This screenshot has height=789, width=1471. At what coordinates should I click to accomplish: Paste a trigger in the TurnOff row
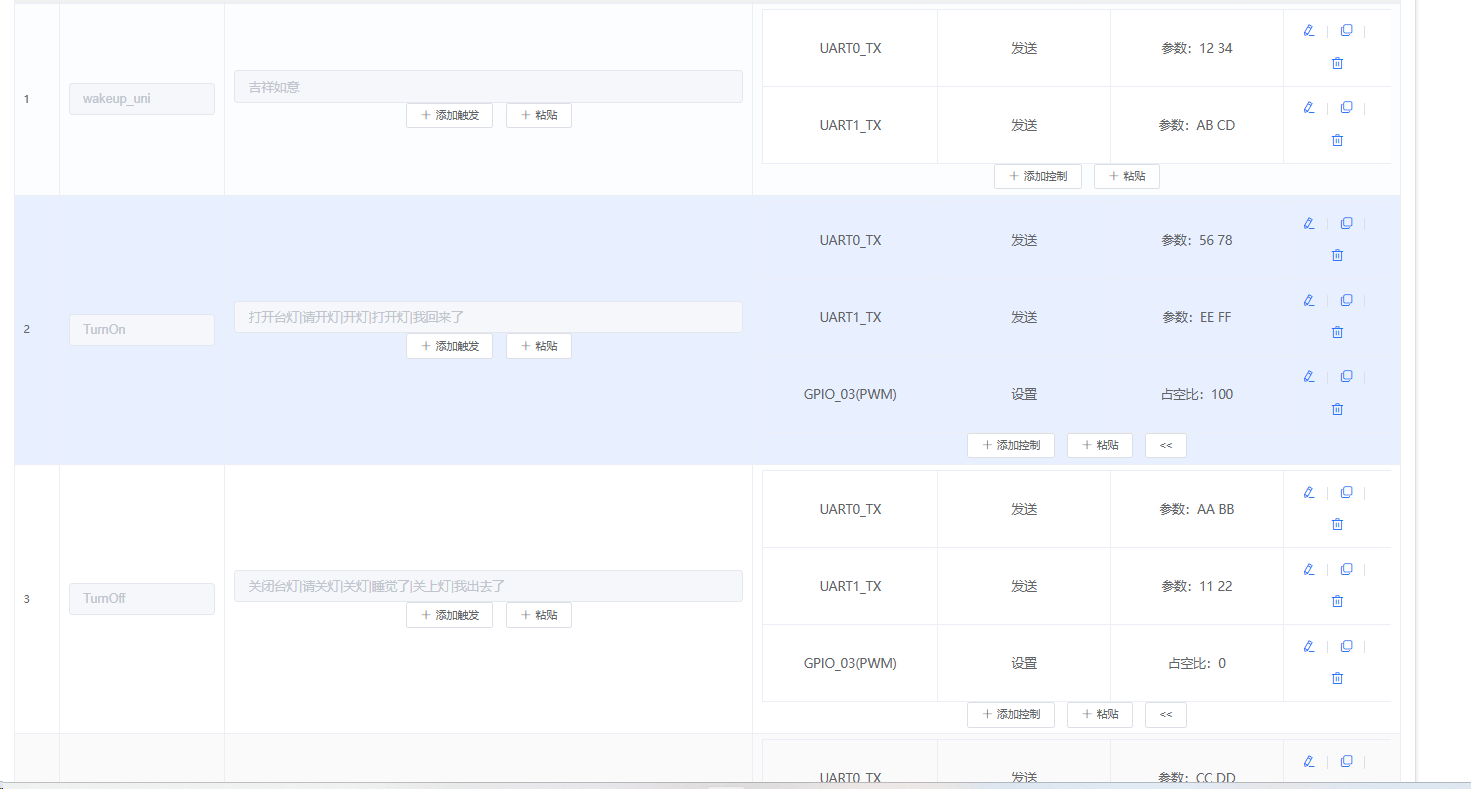click(538, 615)
